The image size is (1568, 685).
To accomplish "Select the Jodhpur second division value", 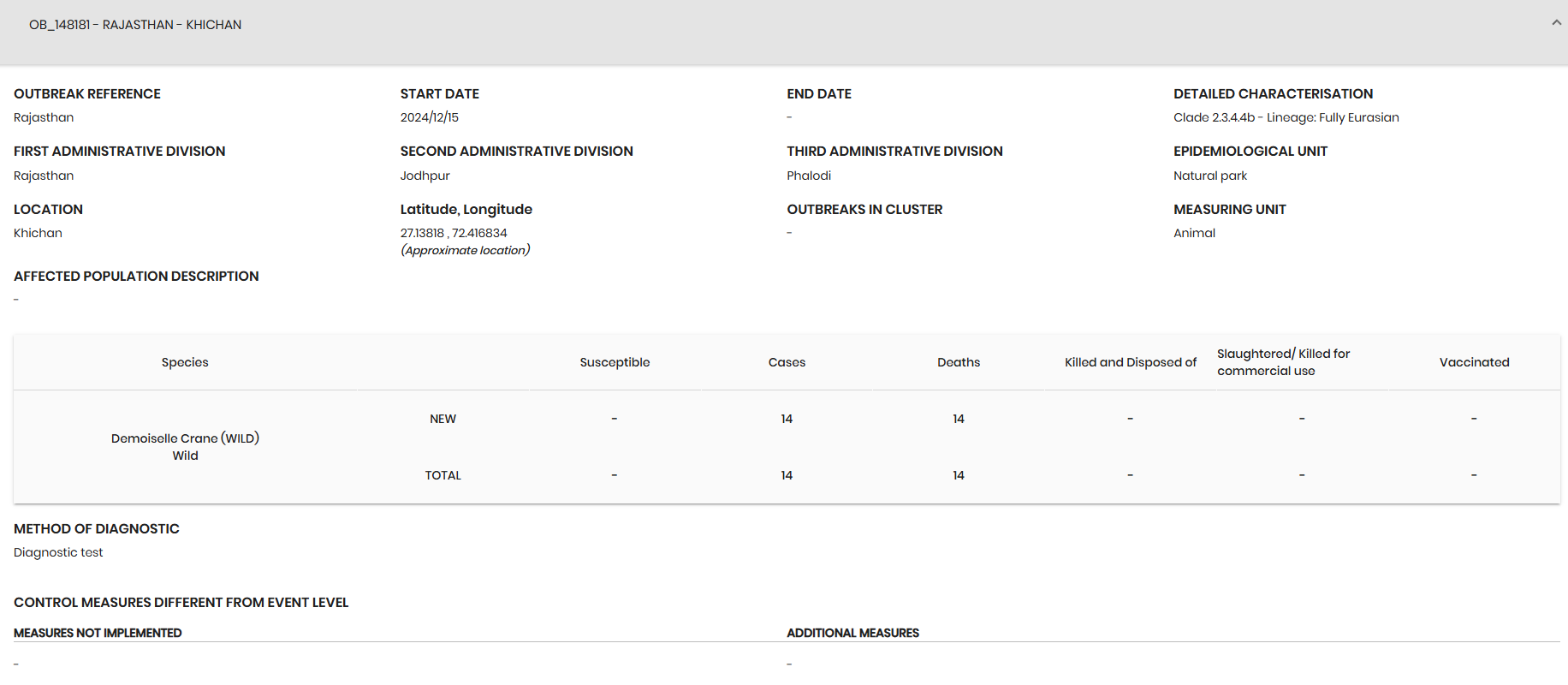I will (x=425, y=176).
